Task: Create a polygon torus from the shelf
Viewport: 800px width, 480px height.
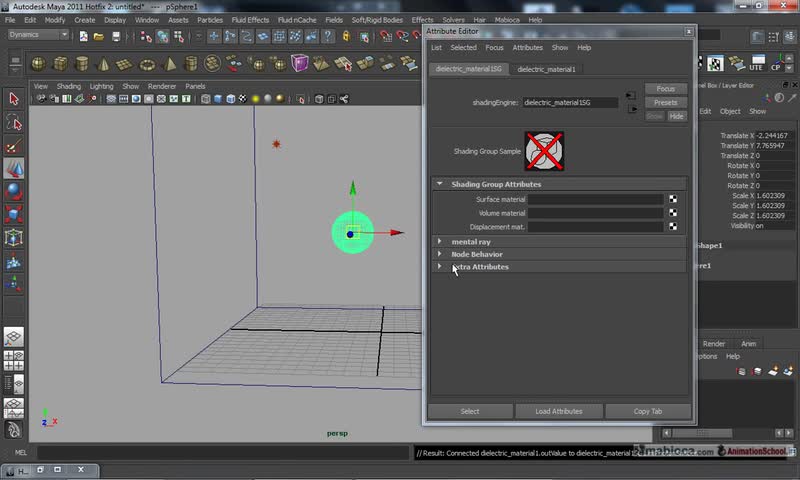Action: click(x=147, y=64)
